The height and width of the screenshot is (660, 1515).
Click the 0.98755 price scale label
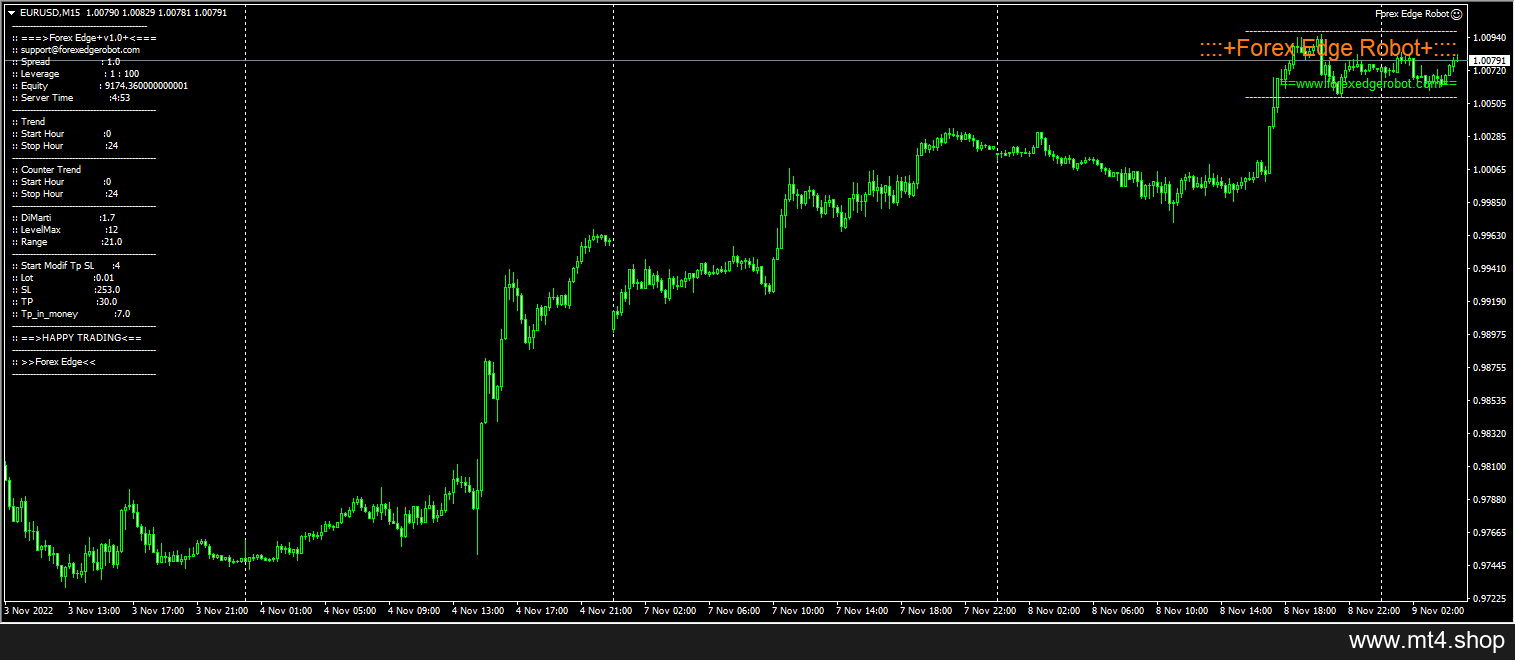pos(1490,367)
